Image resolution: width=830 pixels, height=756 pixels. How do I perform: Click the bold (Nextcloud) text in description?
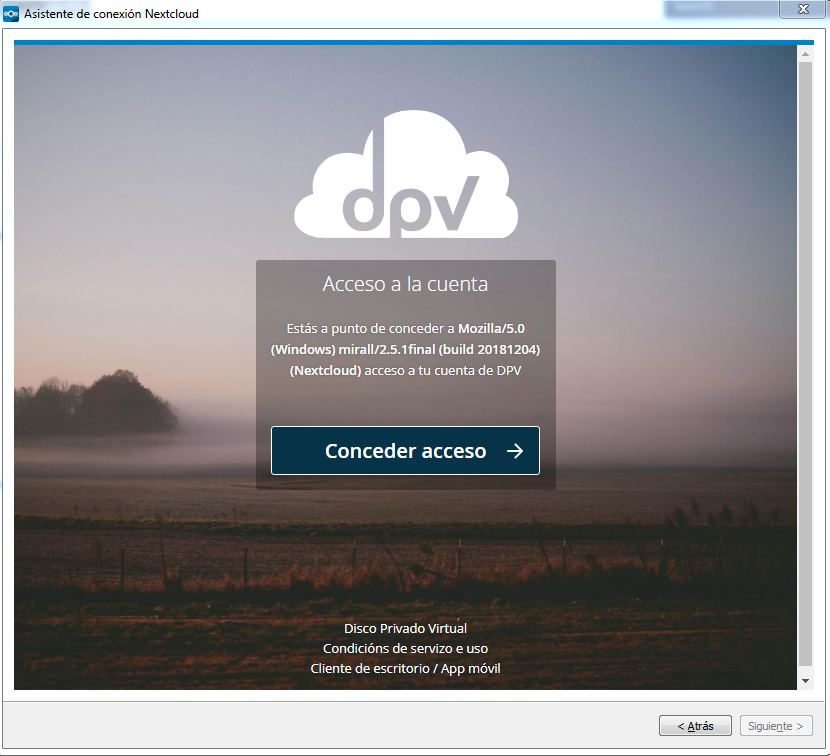coord(325,371)
